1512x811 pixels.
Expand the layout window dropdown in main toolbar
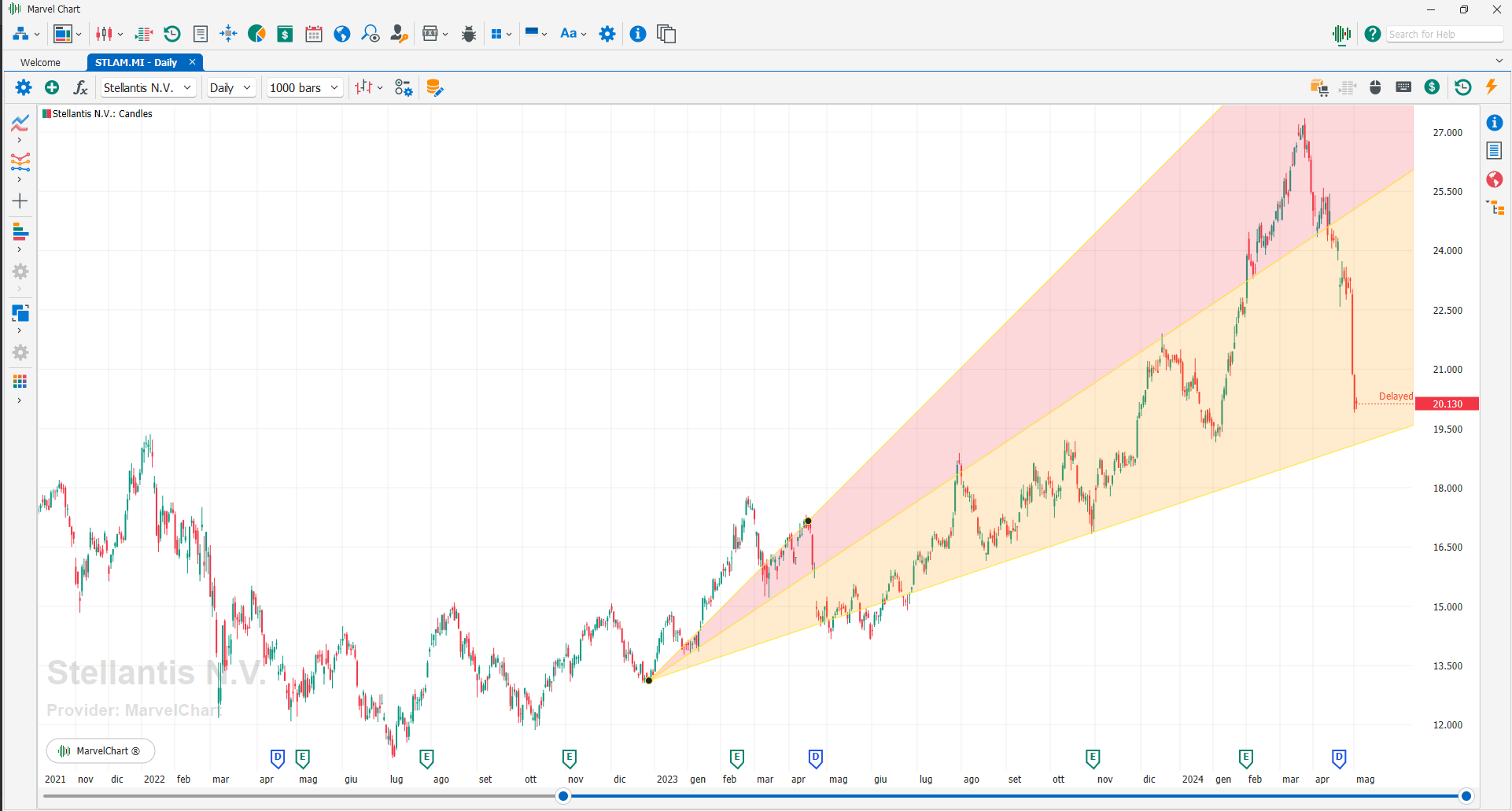tap(79, 35)
